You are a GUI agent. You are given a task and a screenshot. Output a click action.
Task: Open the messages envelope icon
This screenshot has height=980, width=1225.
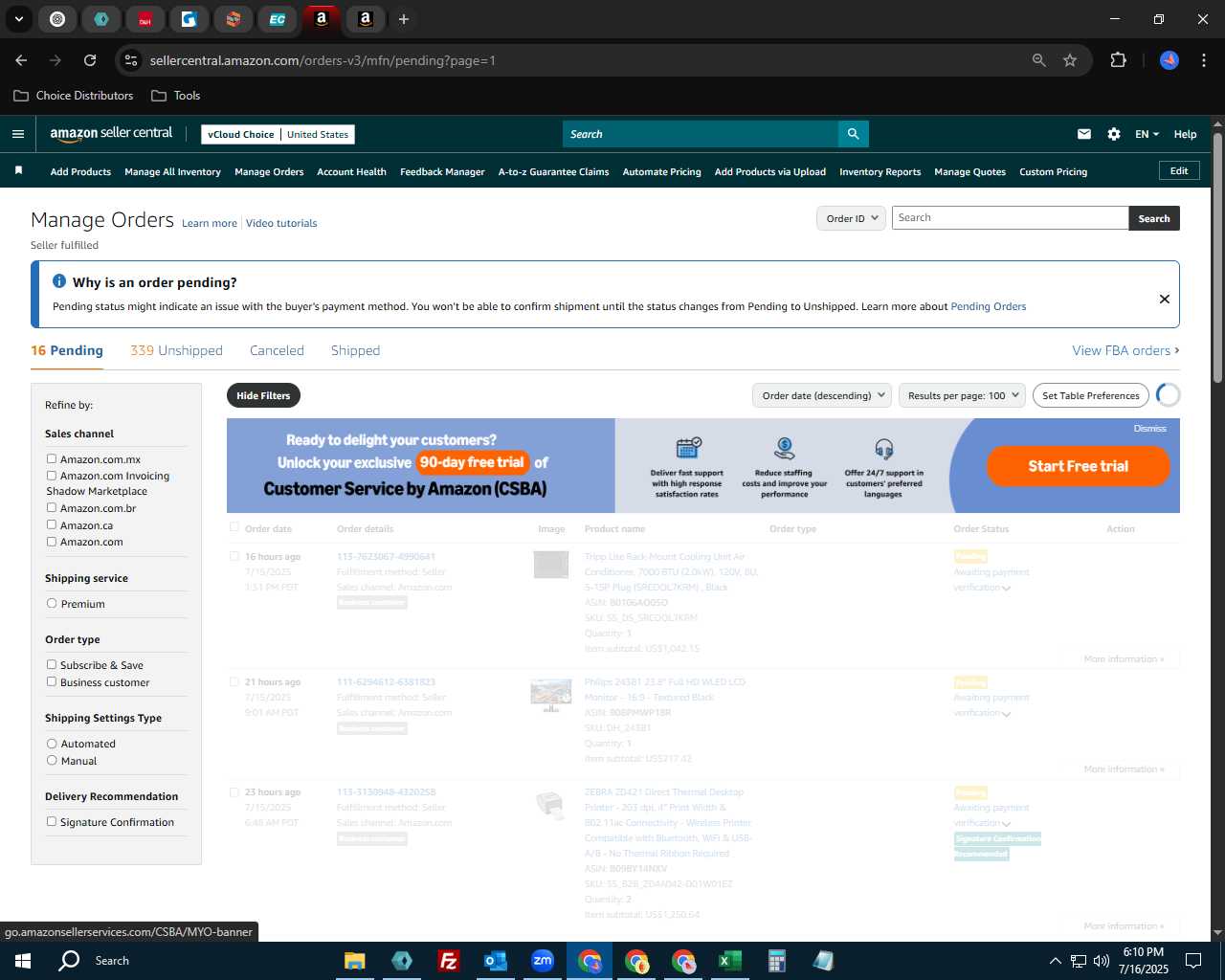coord(1084,134)
